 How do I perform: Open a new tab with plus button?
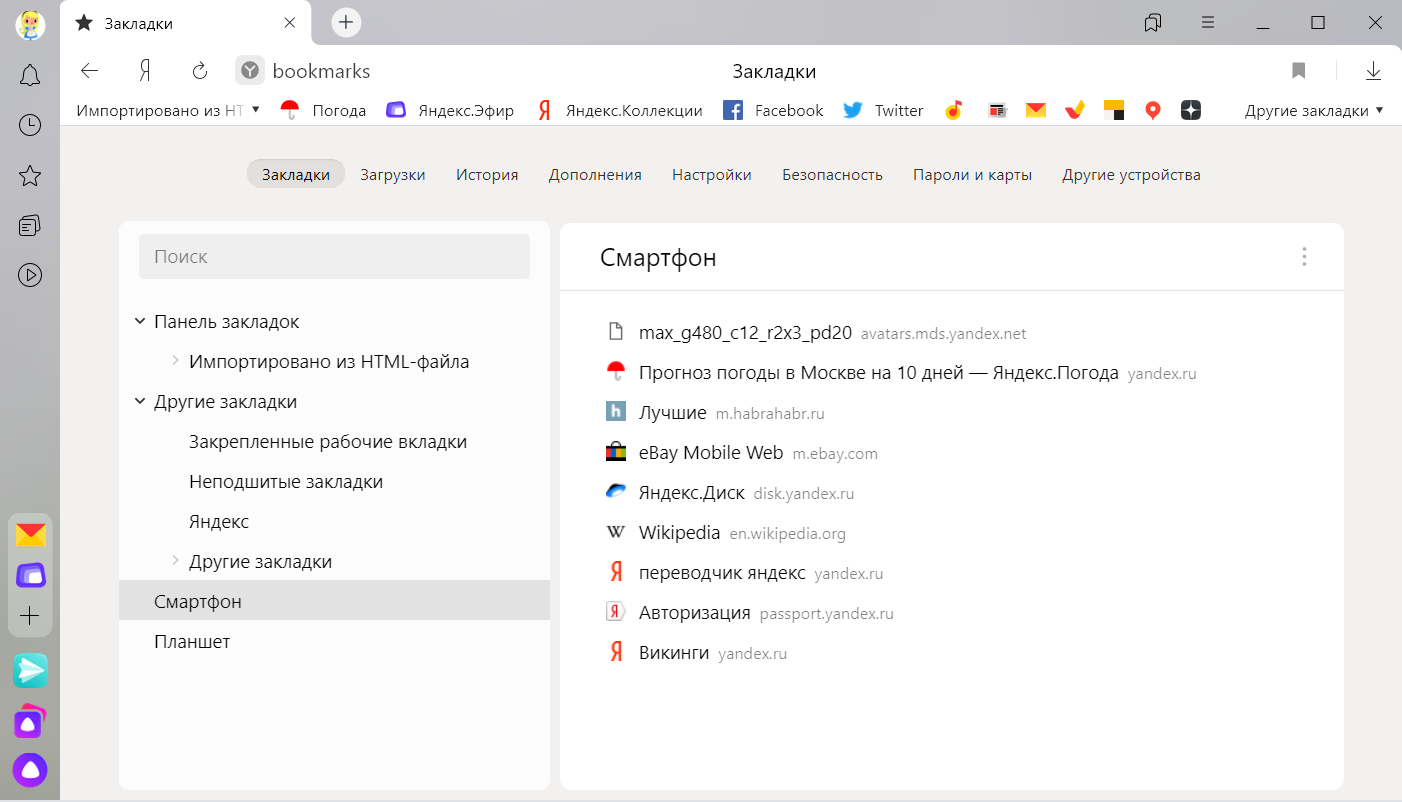346,22
